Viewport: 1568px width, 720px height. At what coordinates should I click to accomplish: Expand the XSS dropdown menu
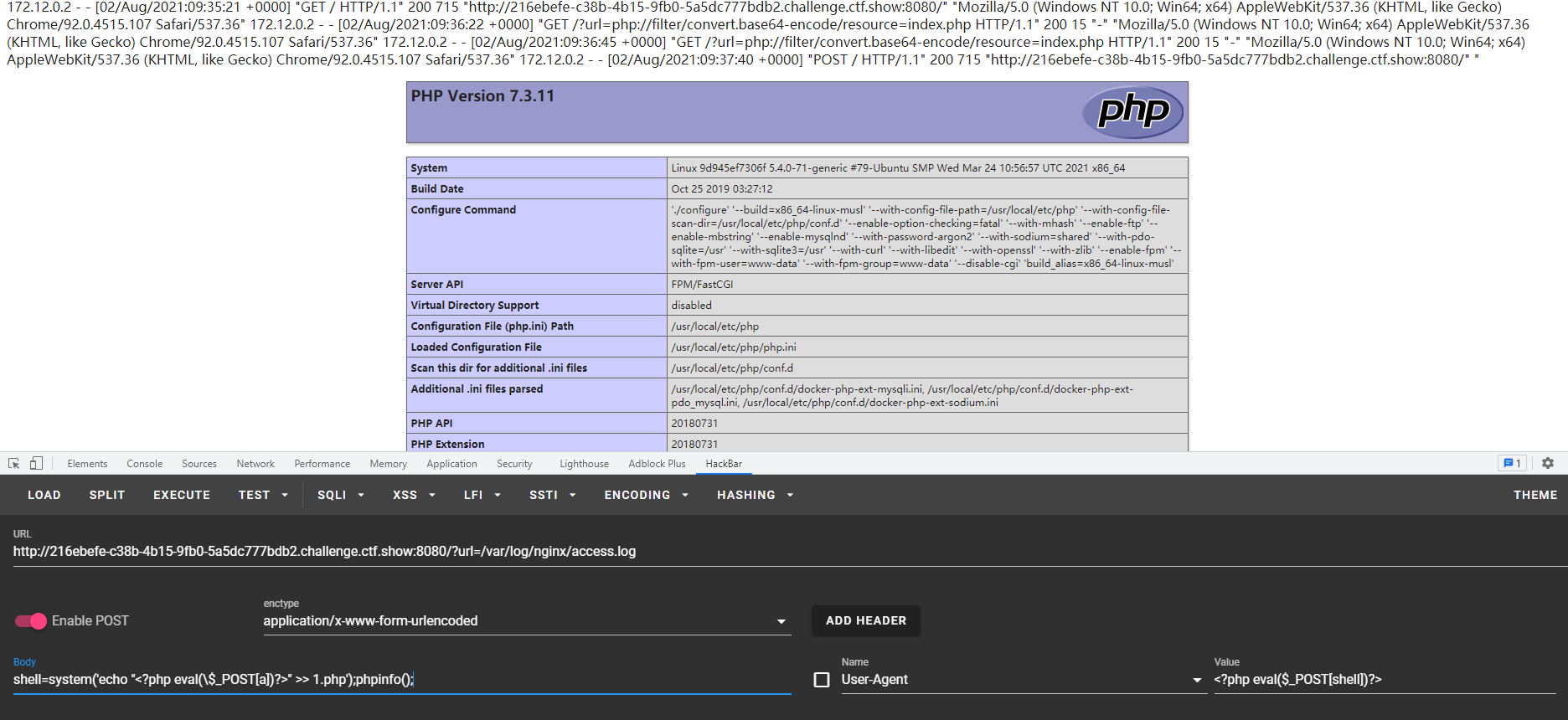[414, 495]
